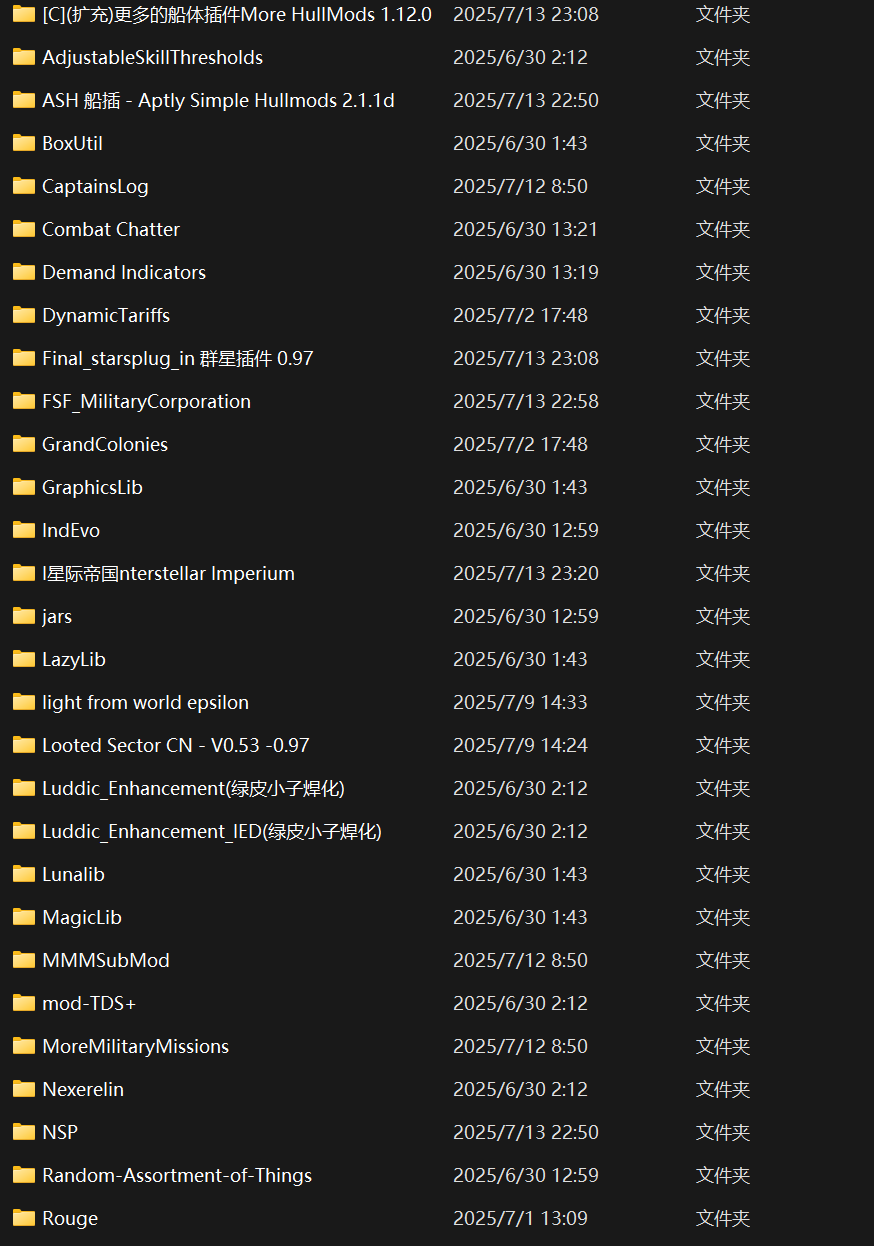Select the light from world epsilon folder name
Screen dimensions: 874x1246
click(145, 702)
